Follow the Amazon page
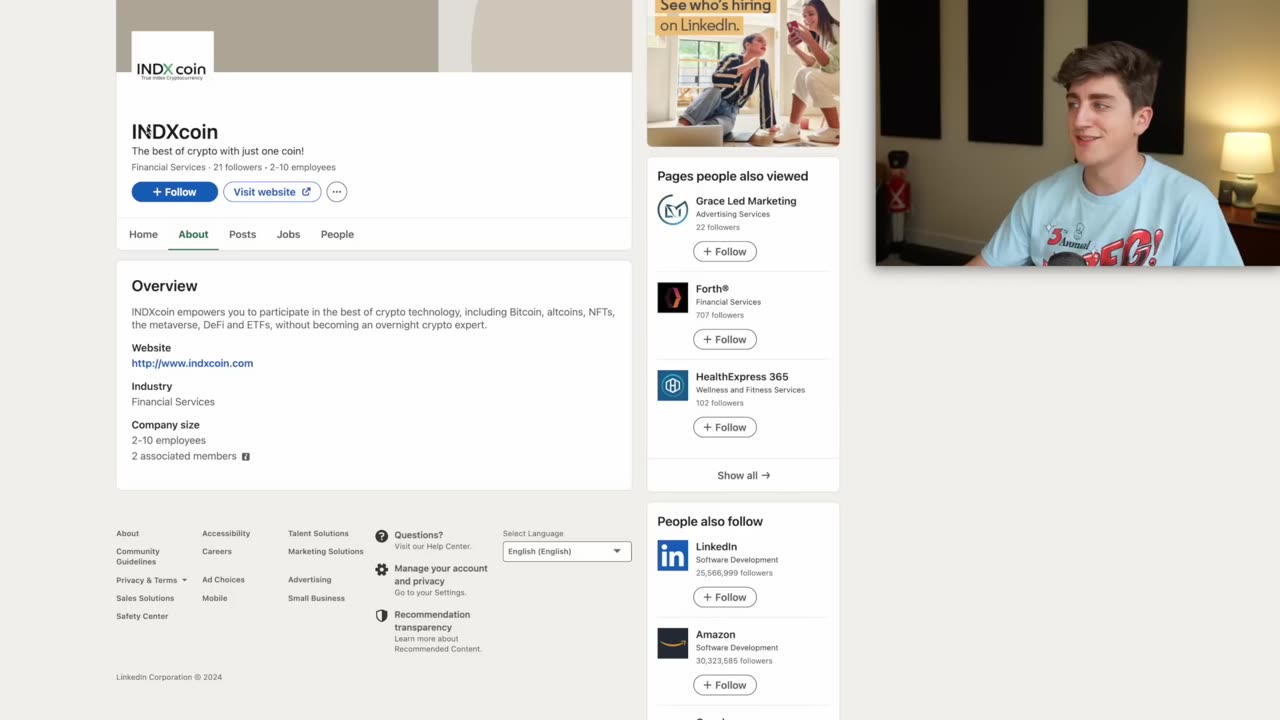 coord(725,686)
